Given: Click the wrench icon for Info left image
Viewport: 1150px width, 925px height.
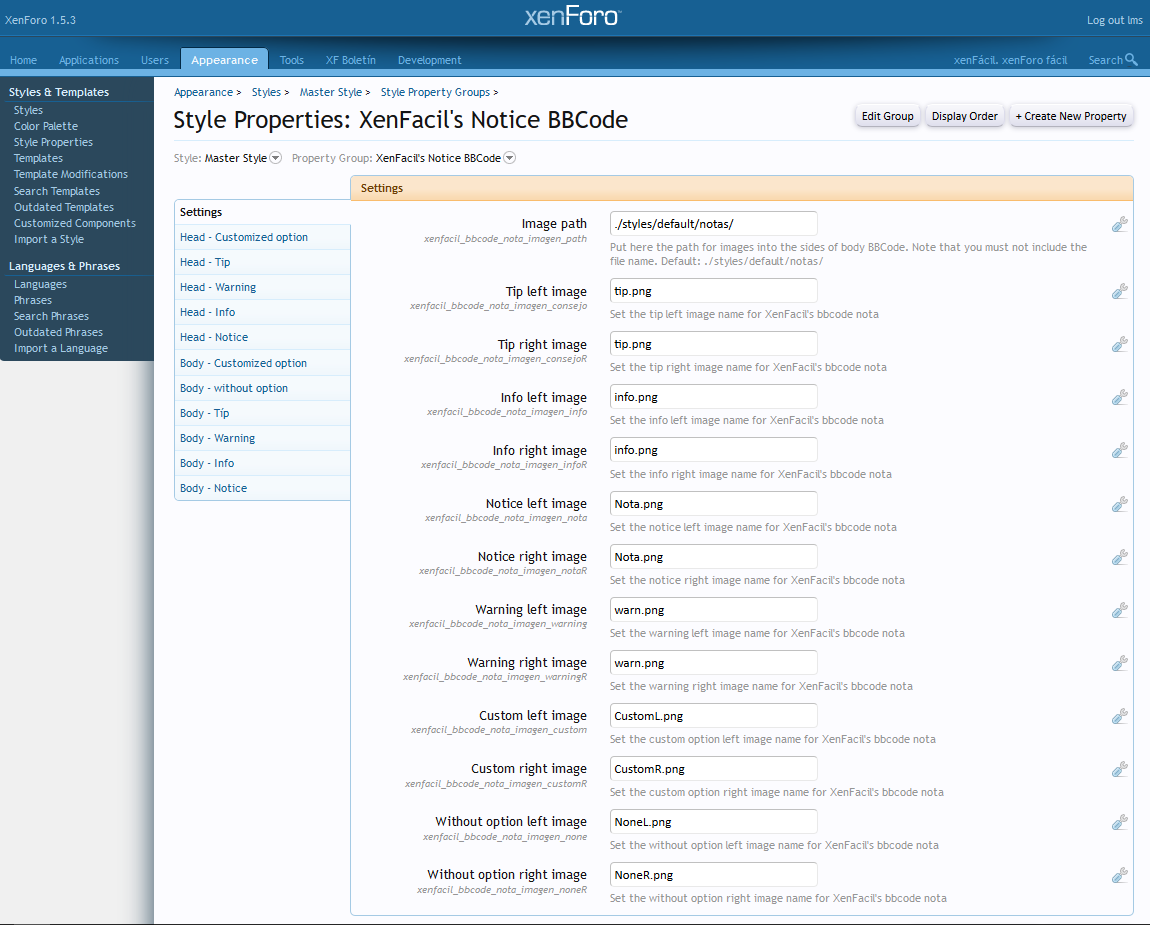Looking at the screenshot, I should (1119, 398).
